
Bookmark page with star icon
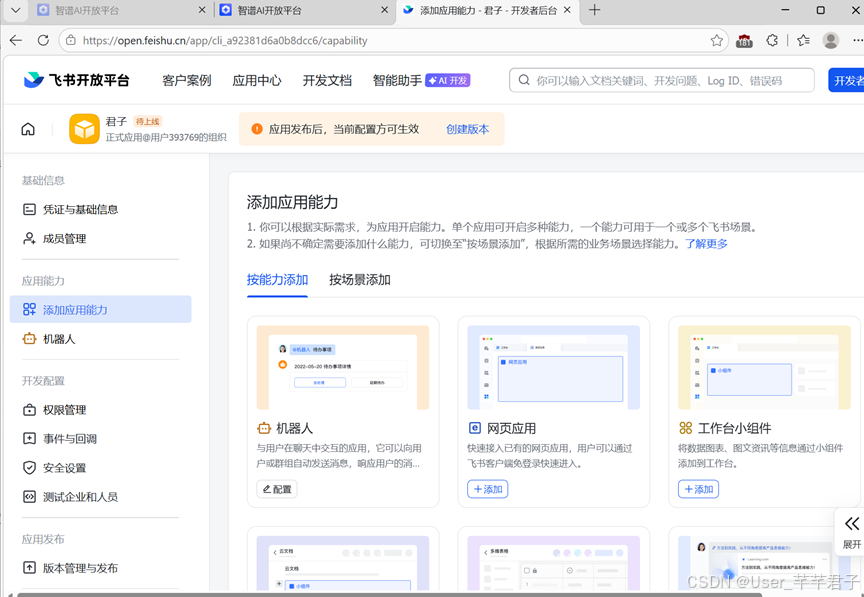pyautogui.click(x=716, y=40)
